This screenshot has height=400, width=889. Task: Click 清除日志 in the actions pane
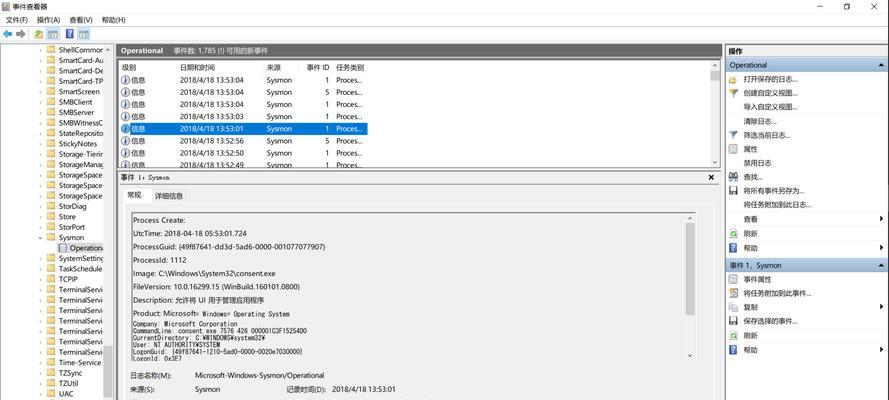click(x=760, y=121)
